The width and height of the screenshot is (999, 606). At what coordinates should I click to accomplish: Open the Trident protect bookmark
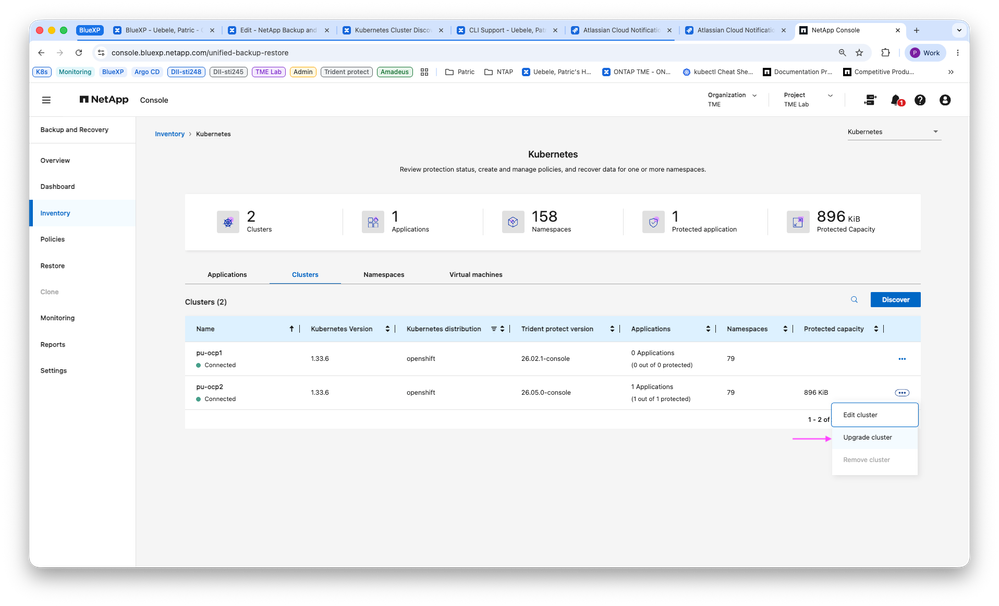point(347,72)
